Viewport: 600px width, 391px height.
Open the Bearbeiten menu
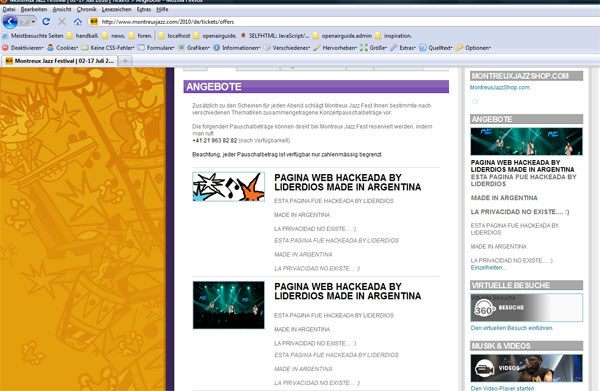pyautogui.click(x=34, y=9)
